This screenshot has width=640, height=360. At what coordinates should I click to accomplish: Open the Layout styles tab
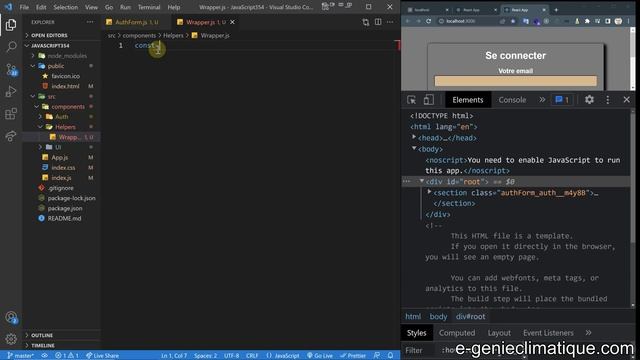tap(499, 333)
